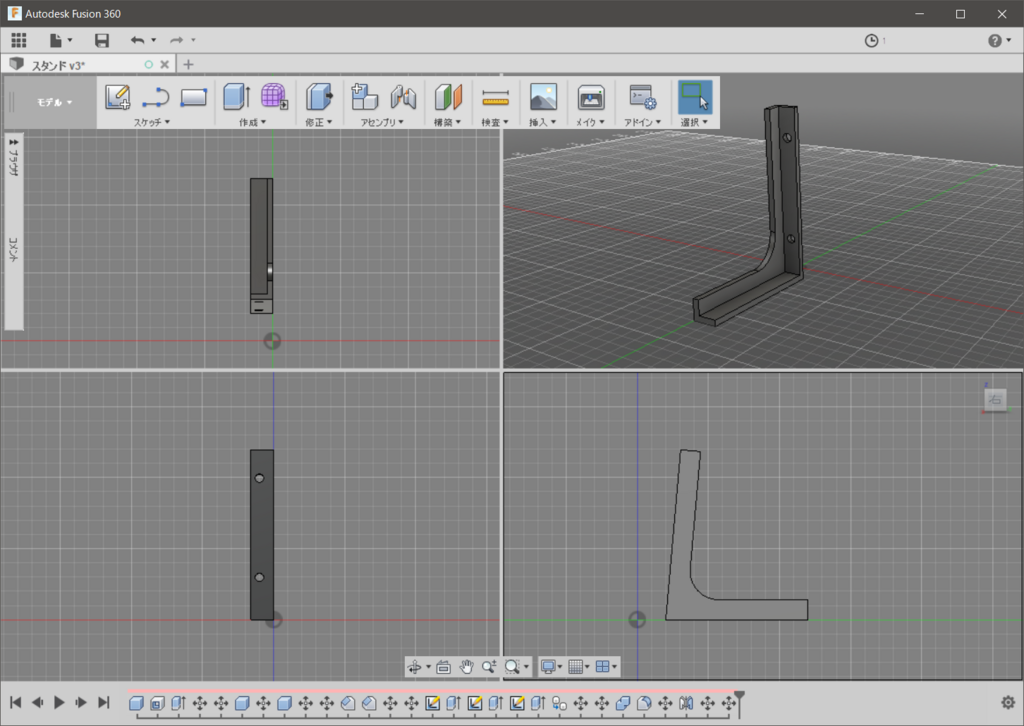Image resolution: width=1024 pixels, height=726 pixels.
Task: Open the モデル workspace dropdown
Action: click(x=54, y=103)
